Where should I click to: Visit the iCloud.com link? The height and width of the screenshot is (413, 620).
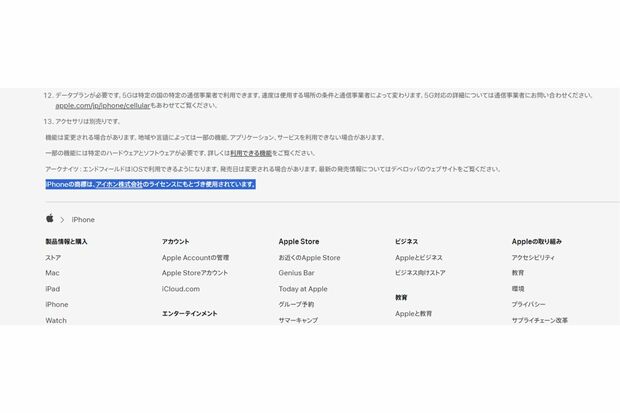pyautogui.click(x=181, y=289)
